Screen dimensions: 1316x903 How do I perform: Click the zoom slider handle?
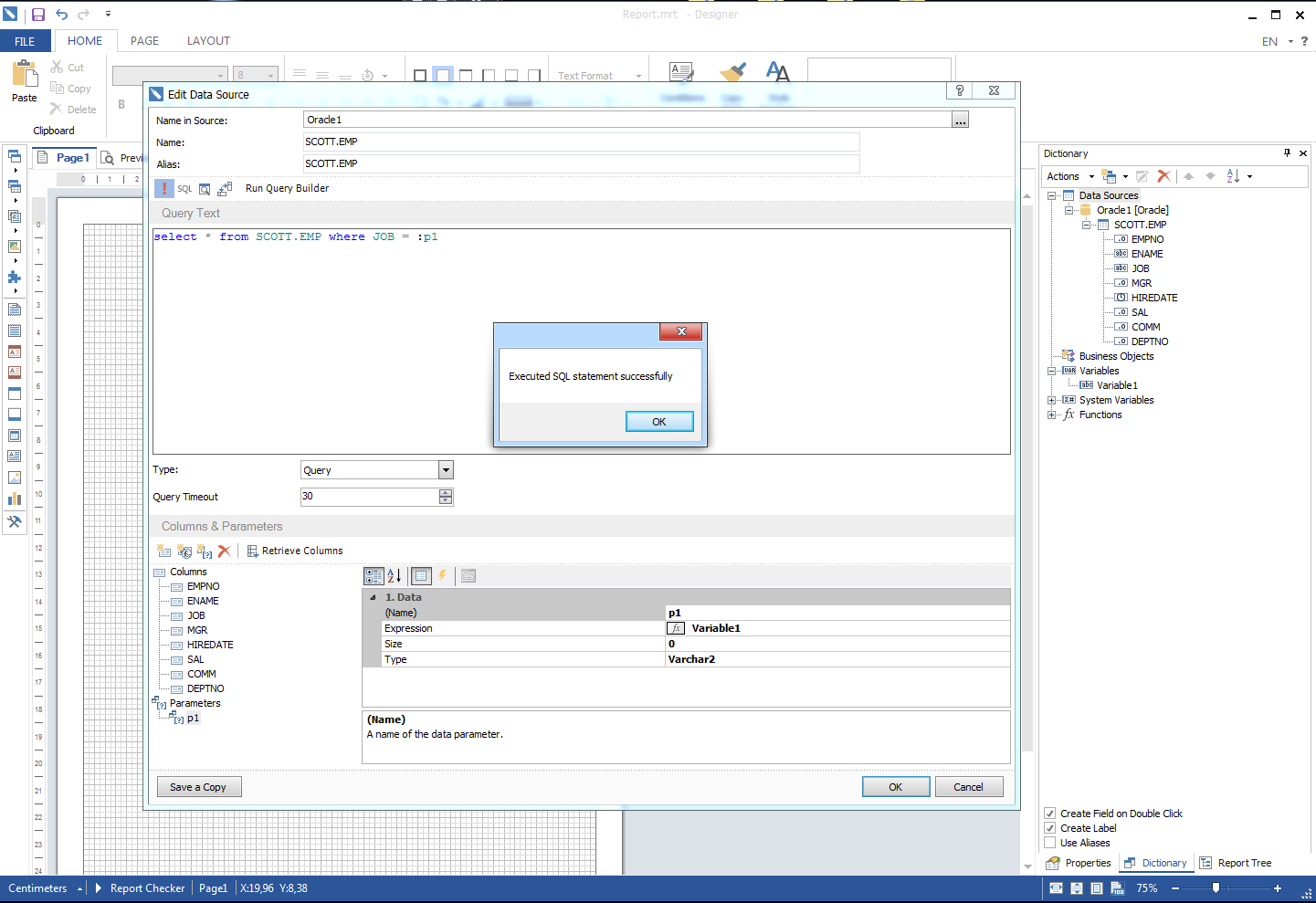[1216, 887]
